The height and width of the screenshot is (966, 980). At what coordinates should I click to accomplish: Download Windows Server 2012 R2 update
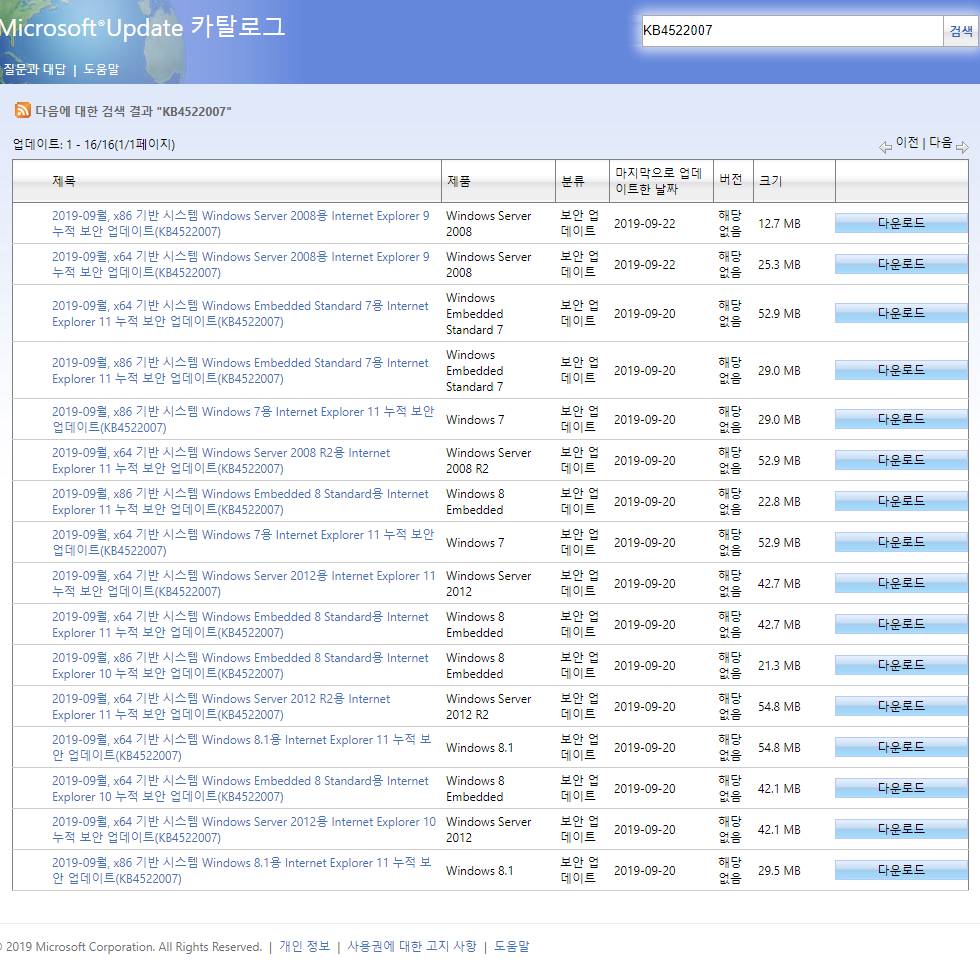click(x=901, y=706)
